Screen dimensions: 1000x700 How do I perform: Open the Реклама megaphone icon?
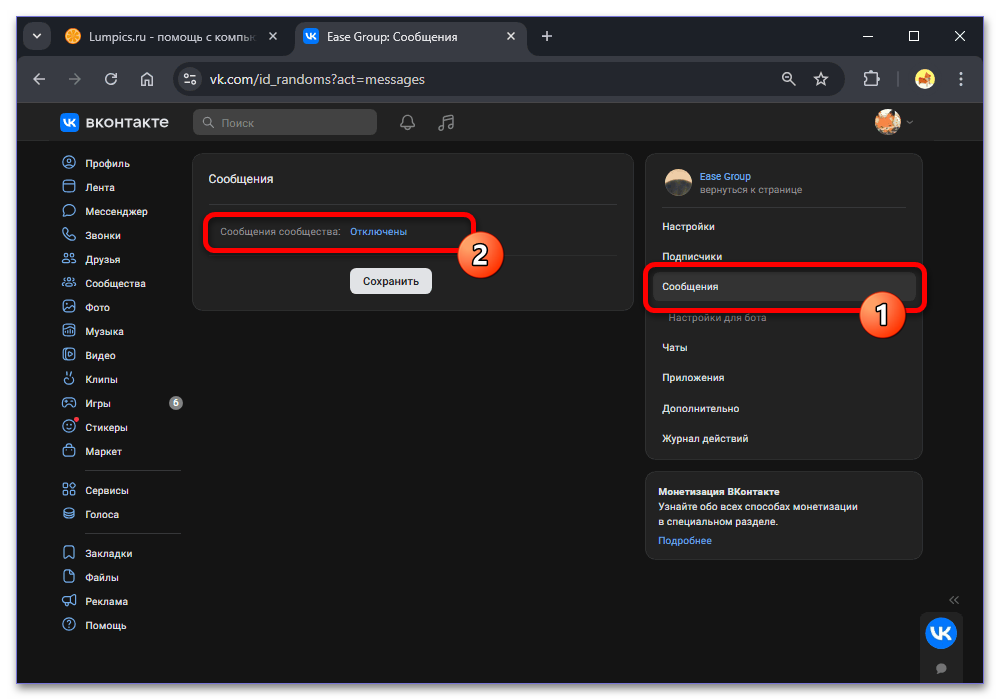pos(69,601)
